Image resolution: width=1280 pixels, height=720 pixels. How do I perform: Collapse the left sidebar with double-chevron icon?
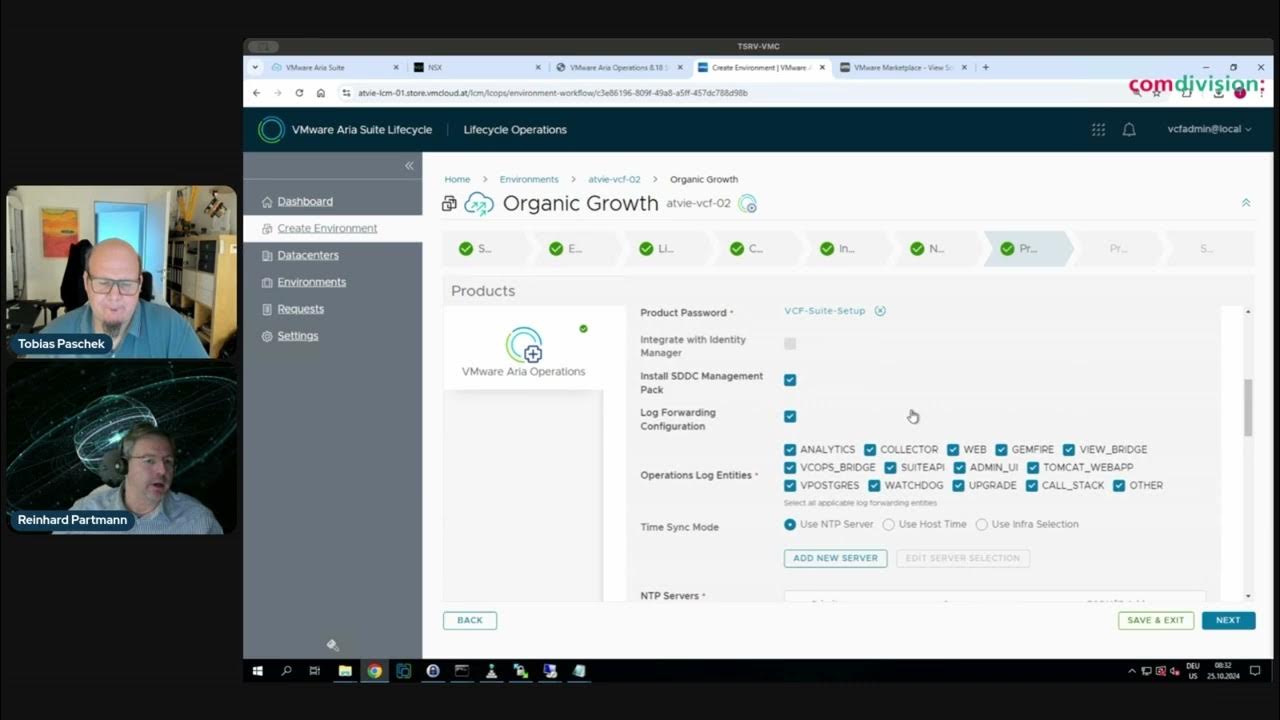pyautogui.click(x=409, y=166)
